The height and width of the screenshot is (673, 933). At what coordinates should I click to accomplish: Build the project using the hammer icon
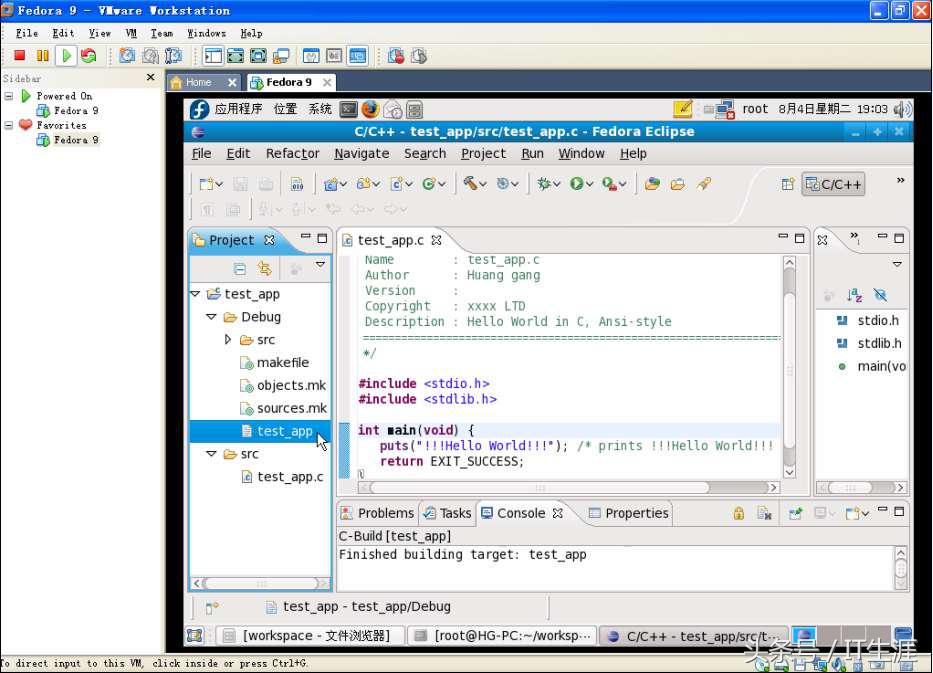[472, 184]
